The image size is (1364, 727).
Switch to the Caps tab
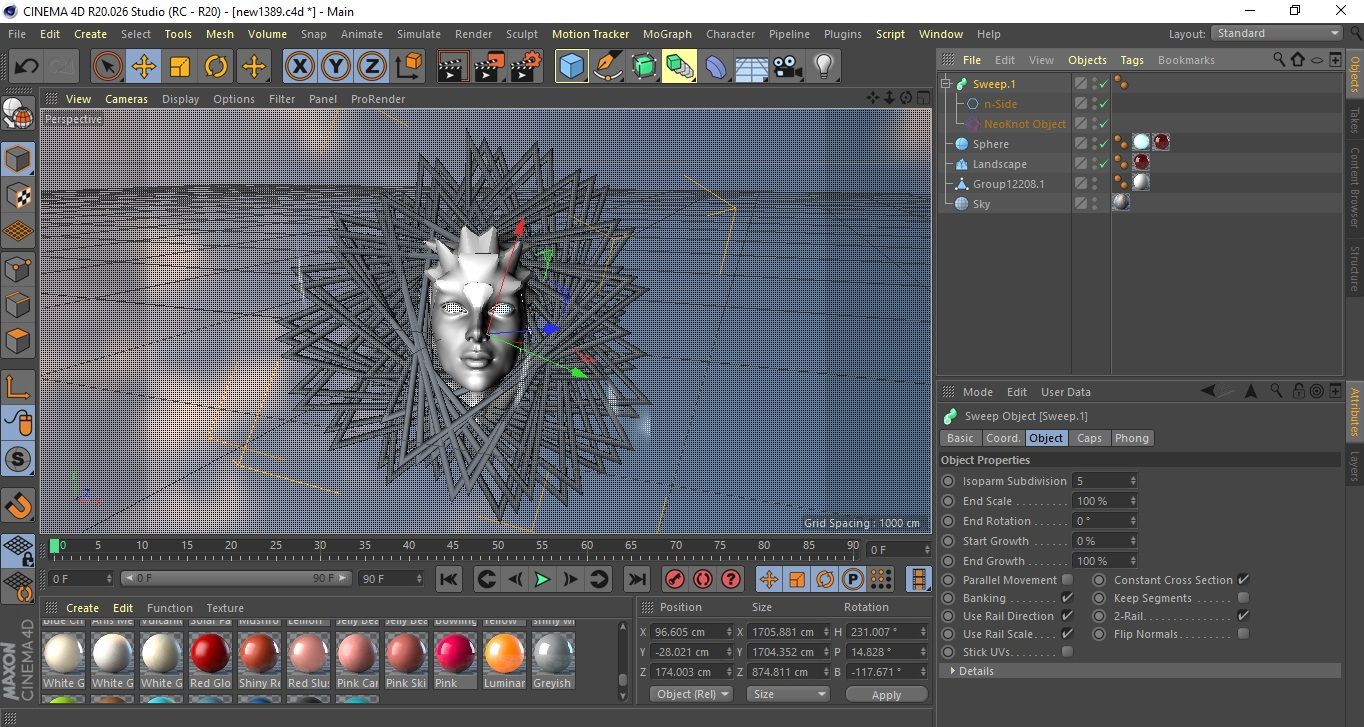click(1089, 438)
